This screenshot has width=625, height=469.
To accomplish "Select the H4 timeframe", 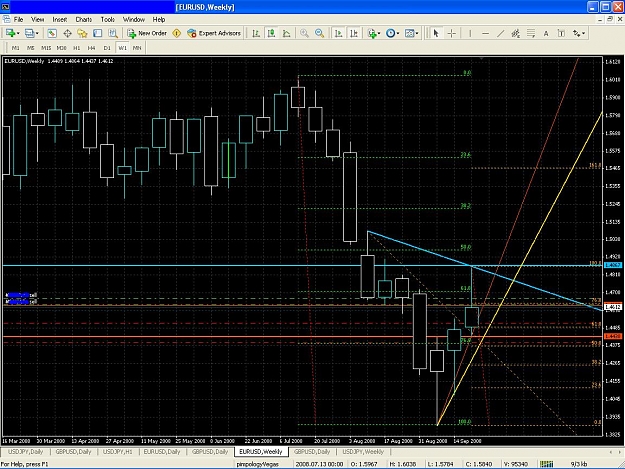I will (x=92, y=48).
